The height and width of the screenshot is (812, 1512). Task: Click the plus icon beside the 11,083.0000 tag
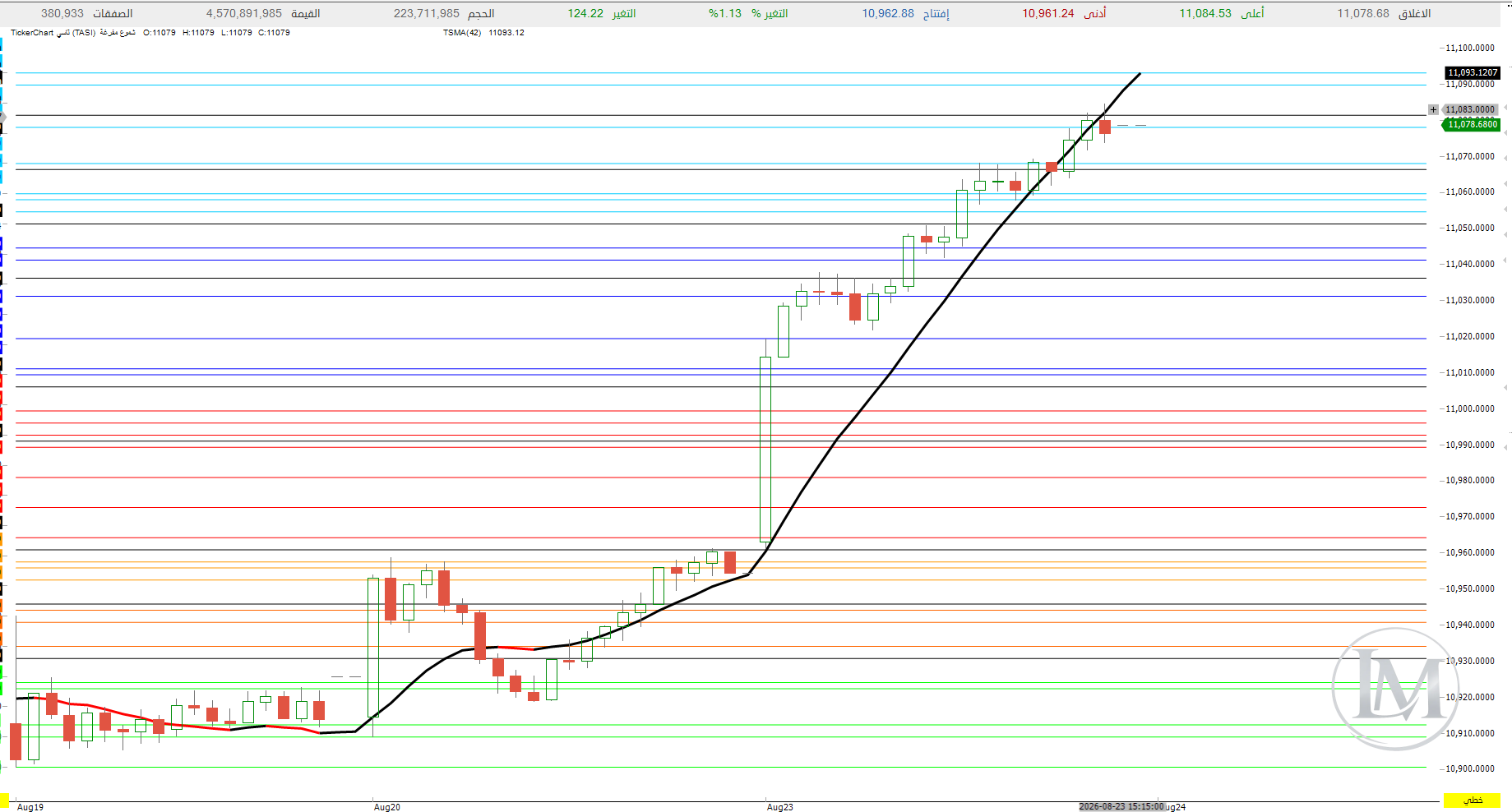(1433, 109)
